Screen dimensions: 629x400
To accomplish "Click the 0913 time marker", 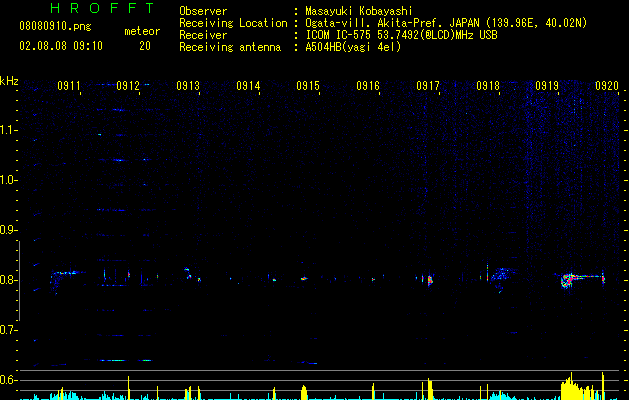I will pyautogui.click(x=188, y=85).
